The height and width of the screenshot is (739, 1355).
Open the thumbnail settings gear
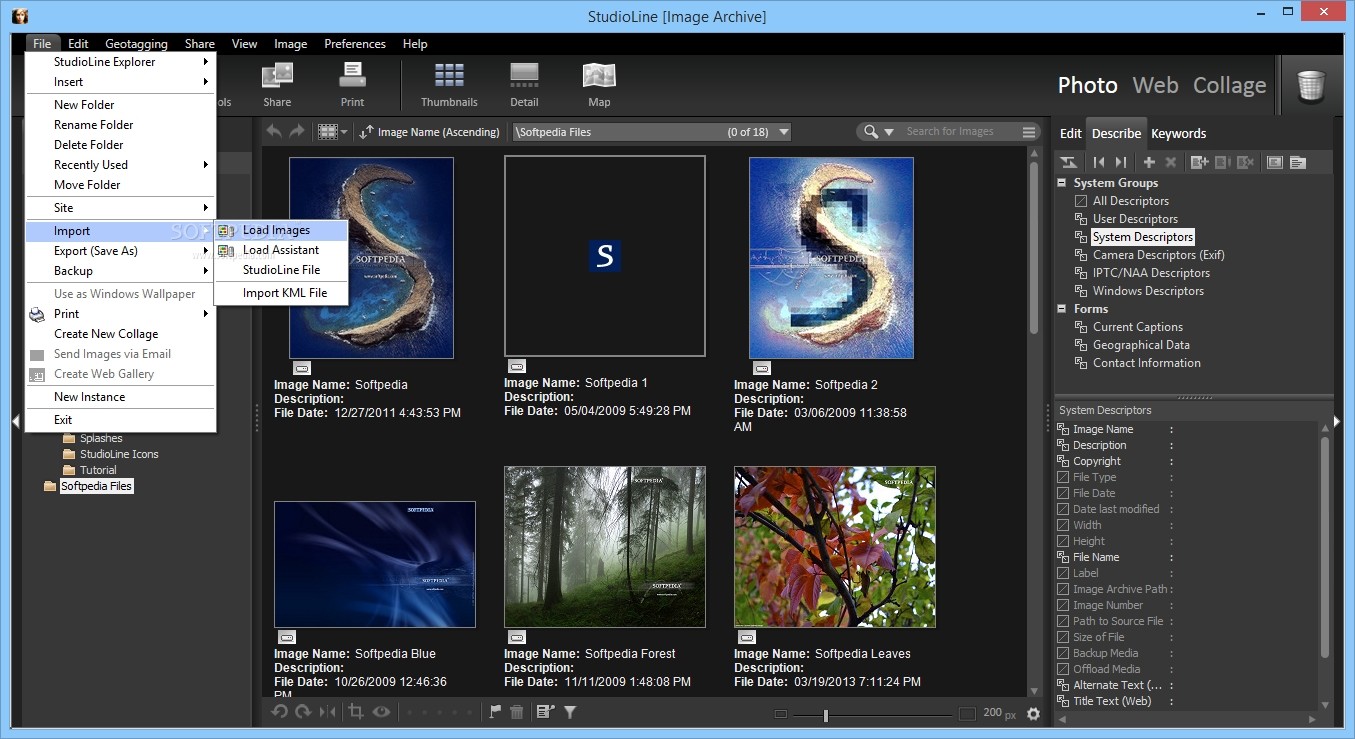point(1033,714)
